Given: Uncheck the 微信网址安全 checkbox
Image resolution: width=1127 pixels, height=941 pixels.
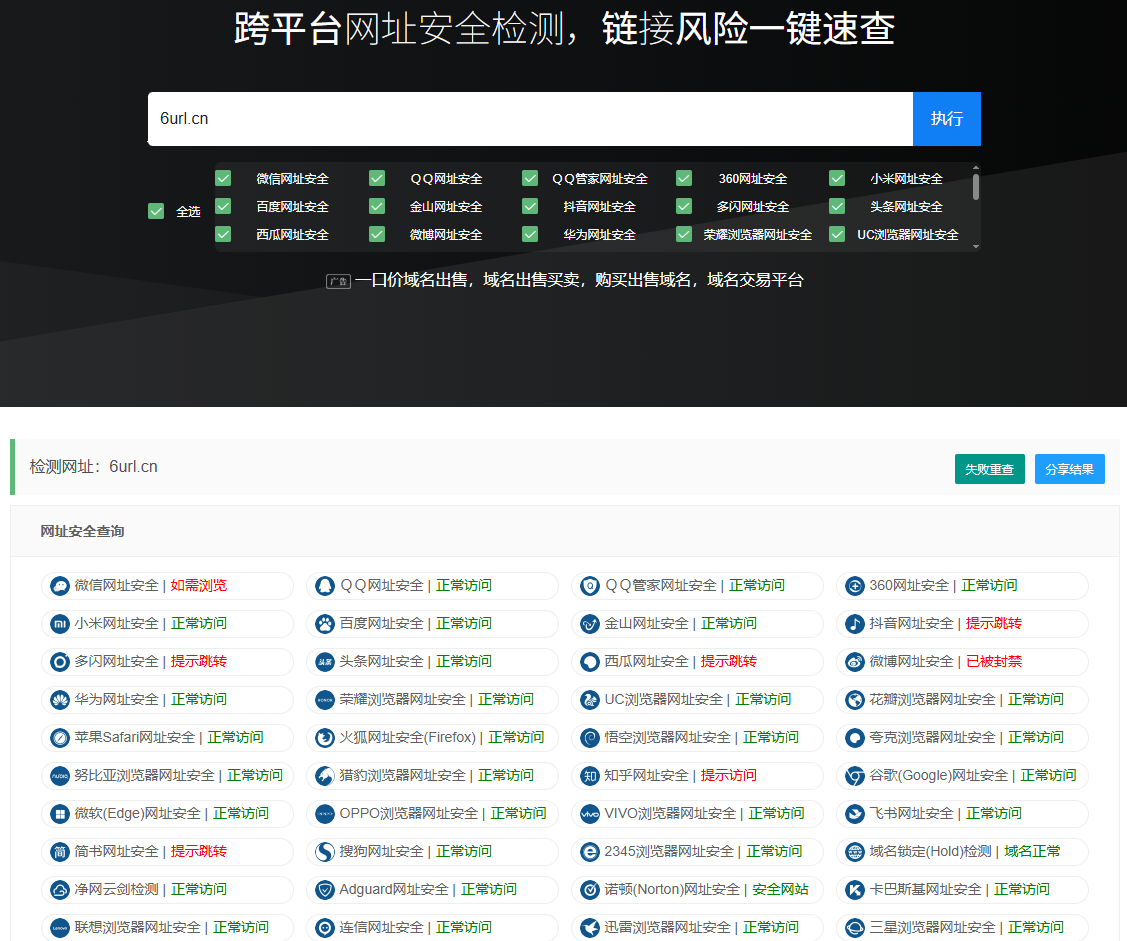Looking at the screenshot, I should point(224,178).
